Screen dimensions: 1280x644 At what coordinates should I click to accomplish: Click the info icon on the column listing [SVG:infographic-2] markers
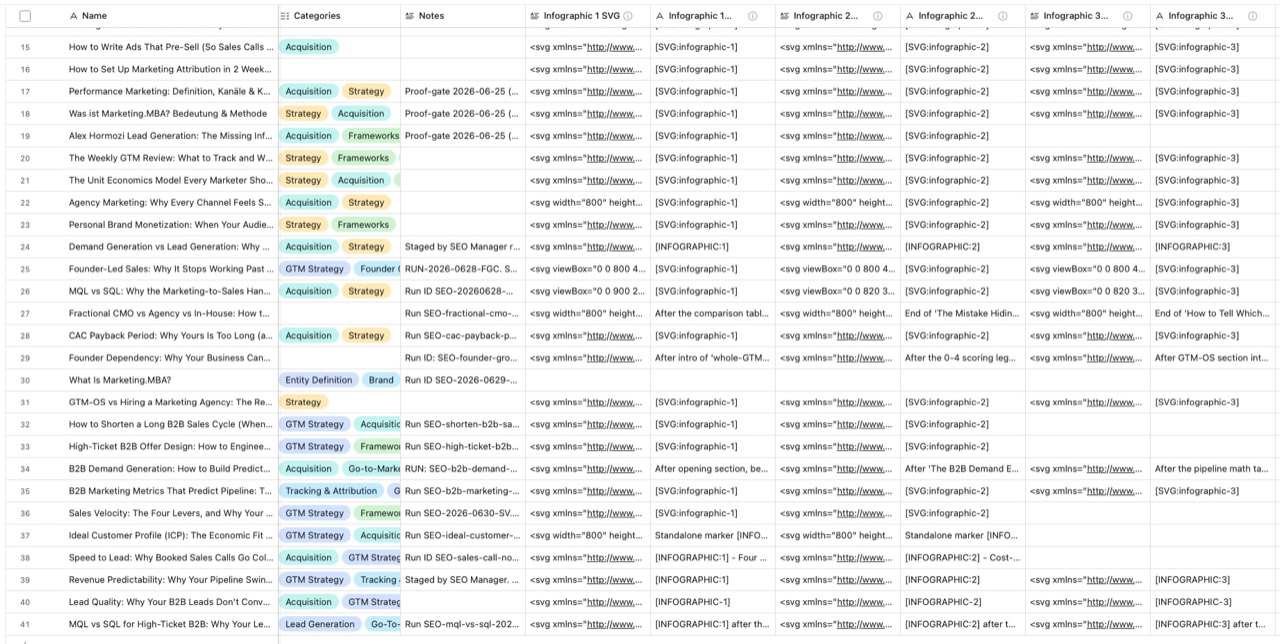coord(1003,16)
